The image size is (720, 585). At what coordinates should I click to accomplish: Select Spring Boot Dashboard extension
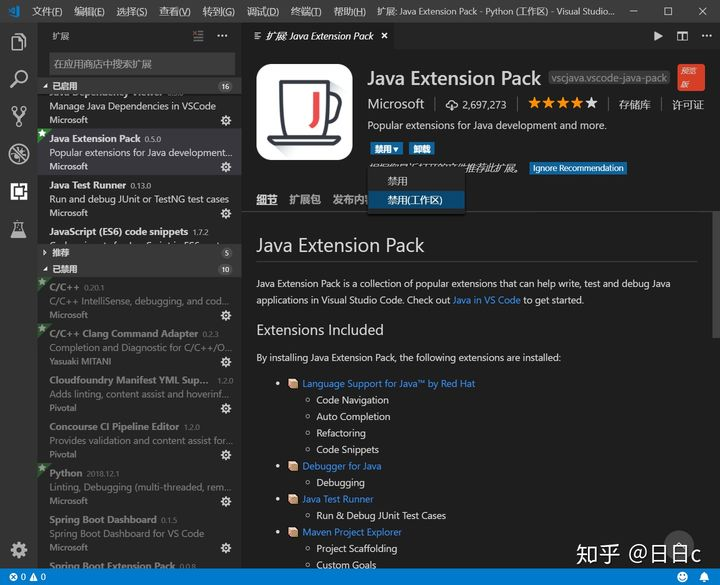[x=139, y=533]
